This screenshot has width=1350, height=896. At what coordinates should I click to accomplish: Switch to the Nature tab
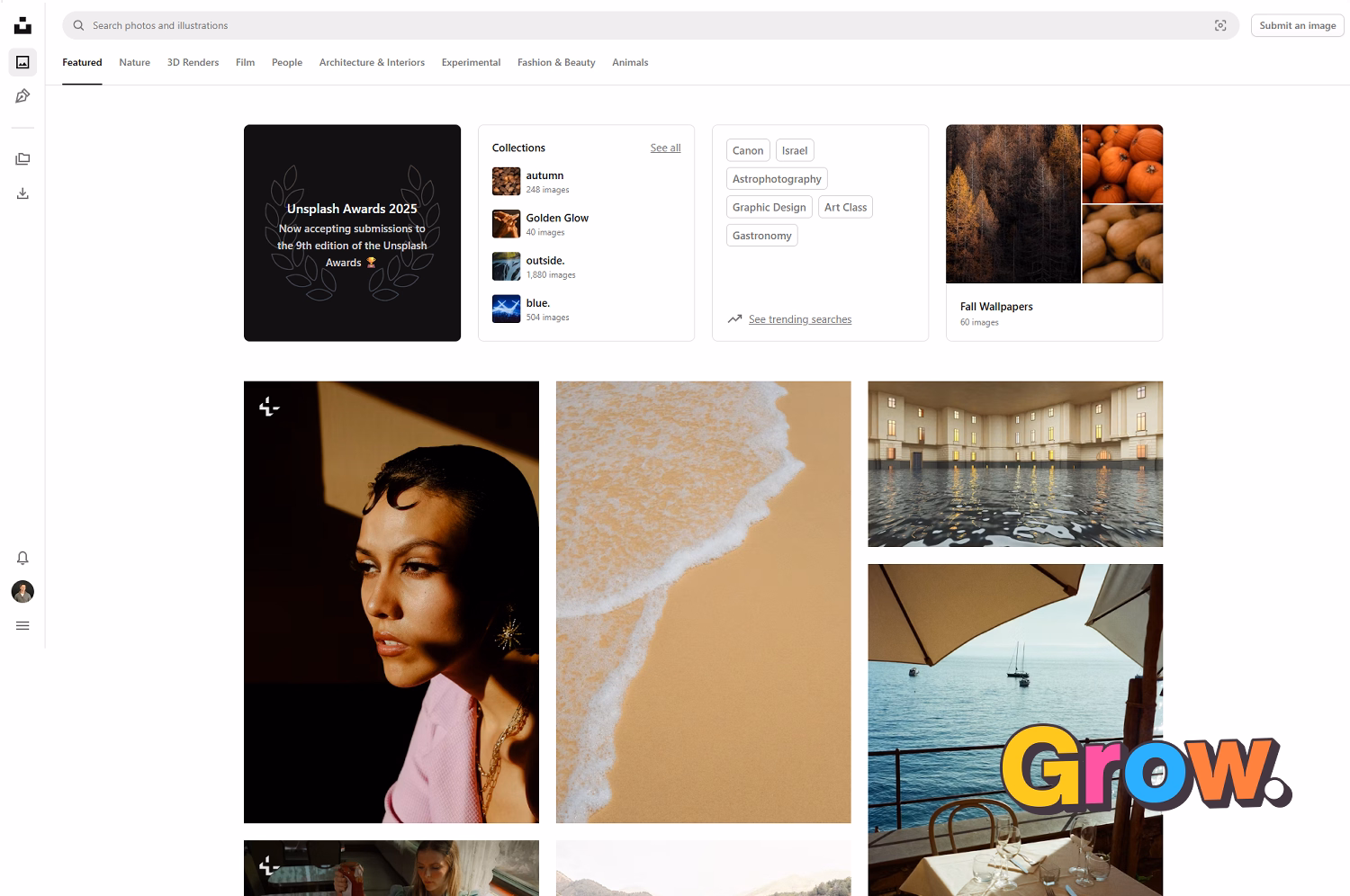(x=134, y=62)
